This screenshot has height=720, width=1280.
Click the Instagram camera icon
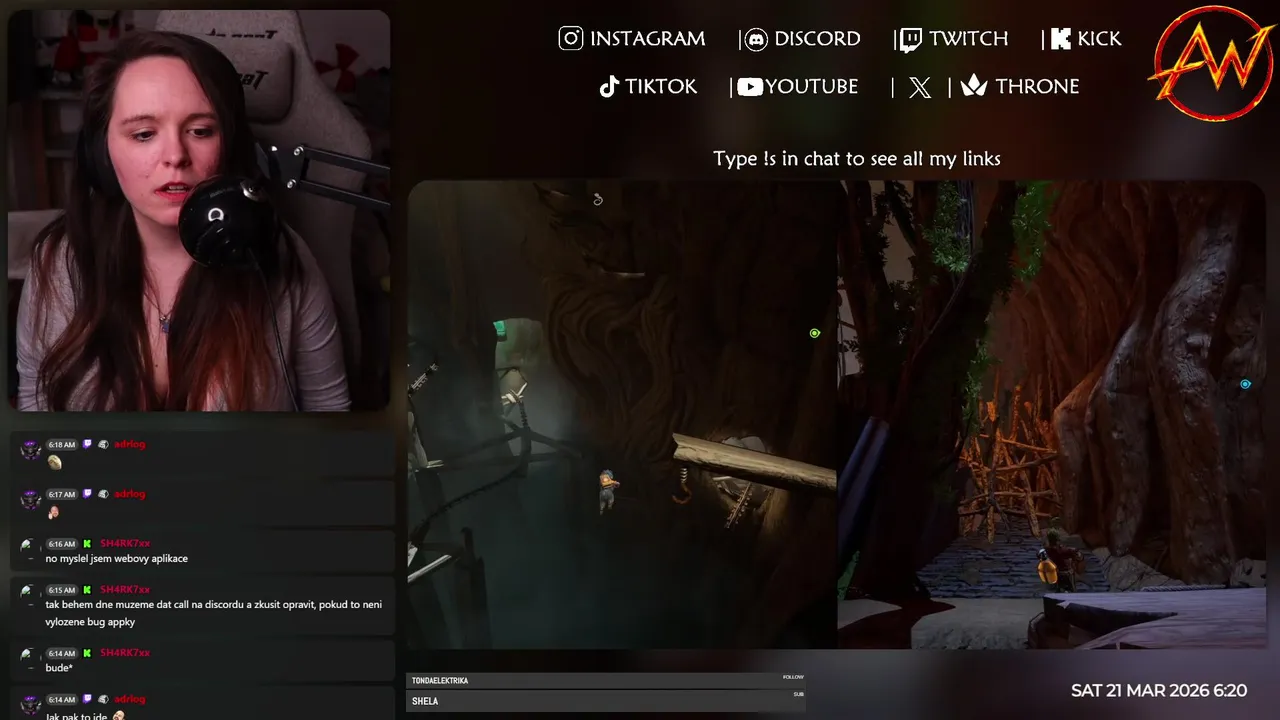pos(571,39)
